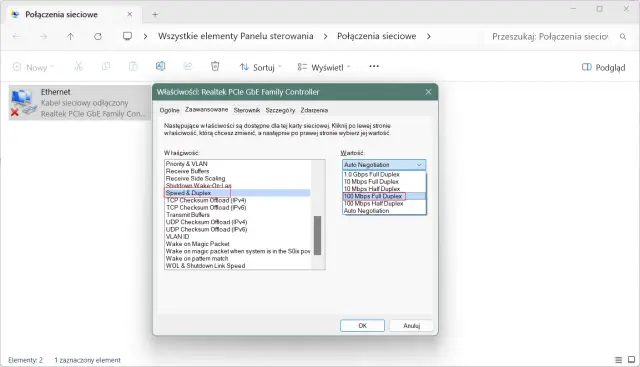The width and height of the screenshot is (640, 367).
Task: Choose 100 Mbps Half Duplex option
Action: (384, 203)
